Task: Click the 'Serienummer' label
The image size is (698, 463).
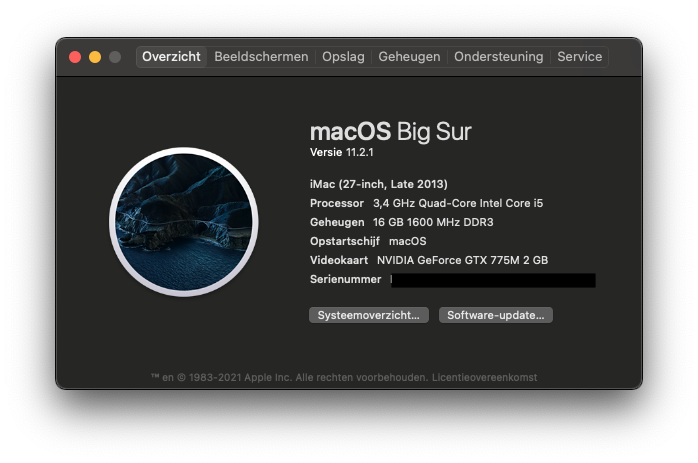Action: 345,280
